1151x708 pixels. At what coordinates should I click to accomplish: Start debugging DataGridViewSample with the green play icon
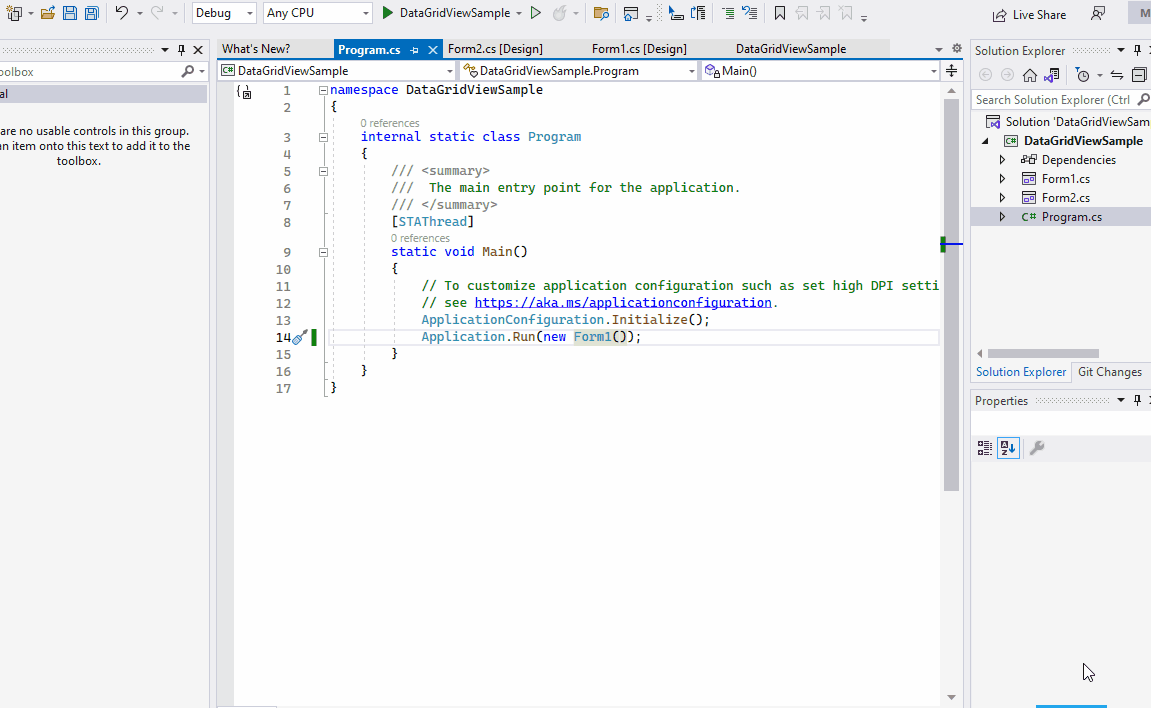387,15
